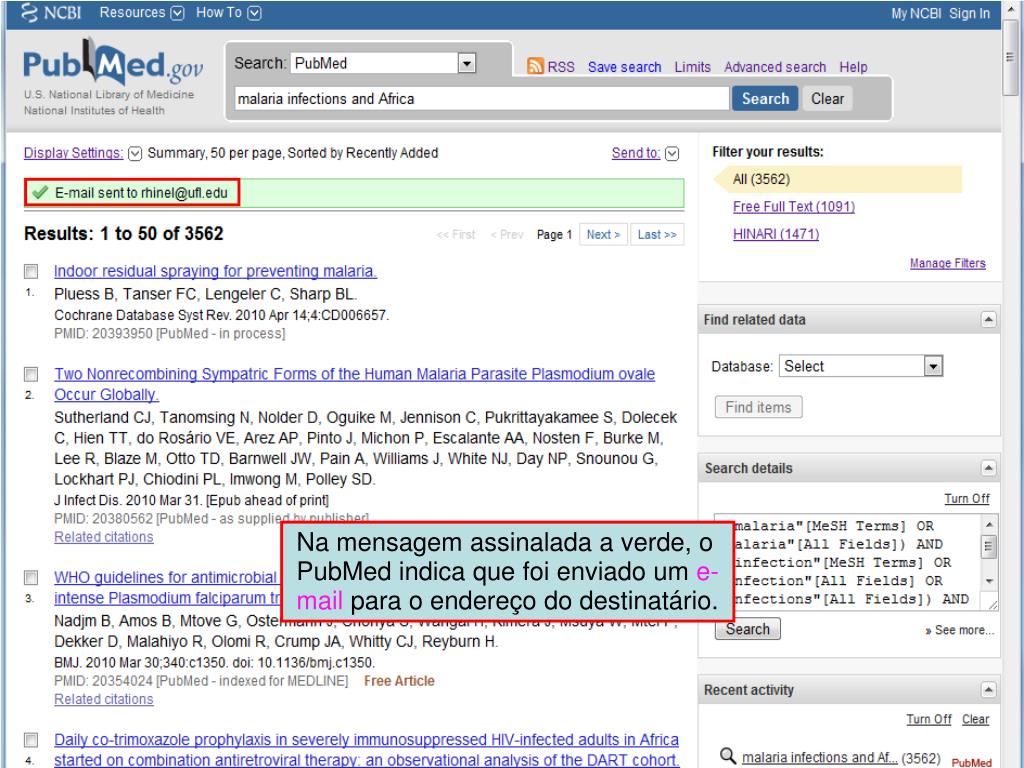Viewport: 1024px width, 768px height.
Task: Go to Next results page
Action: click(603, 234)
